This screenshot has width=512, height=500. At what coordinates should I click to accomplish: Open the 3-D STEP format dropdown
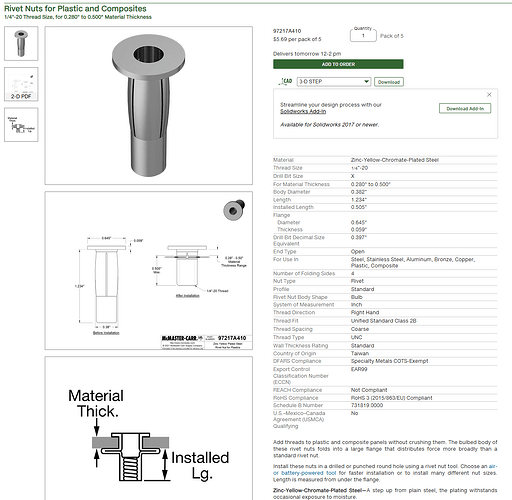coord(334,82)
